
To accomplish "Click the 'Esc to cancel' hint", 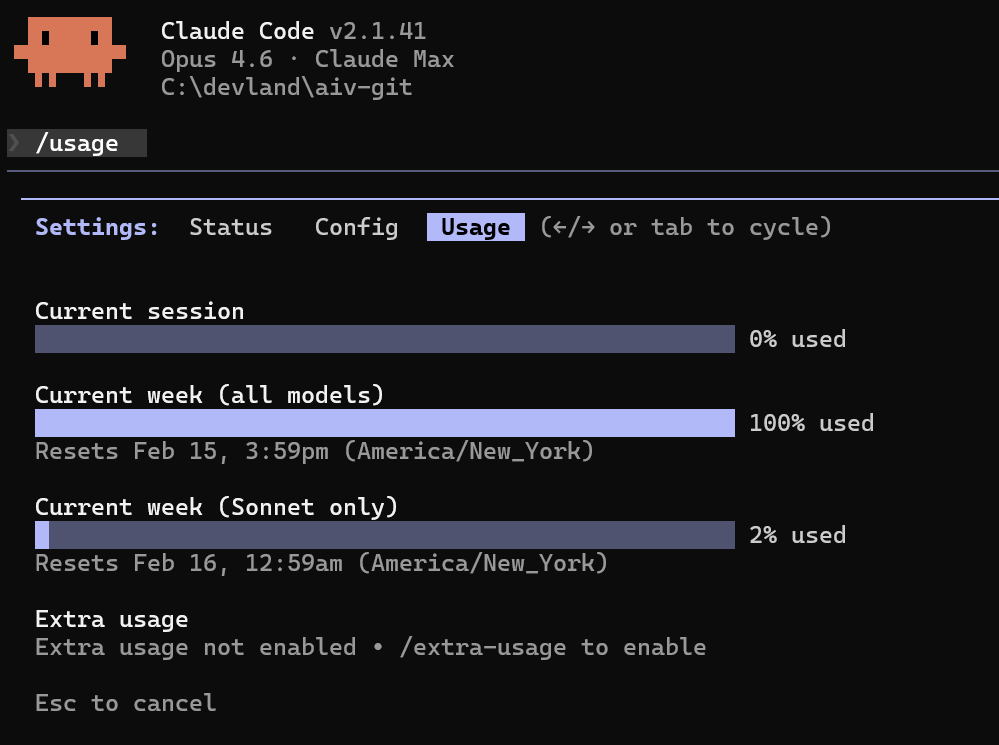I will pos(126,703).
